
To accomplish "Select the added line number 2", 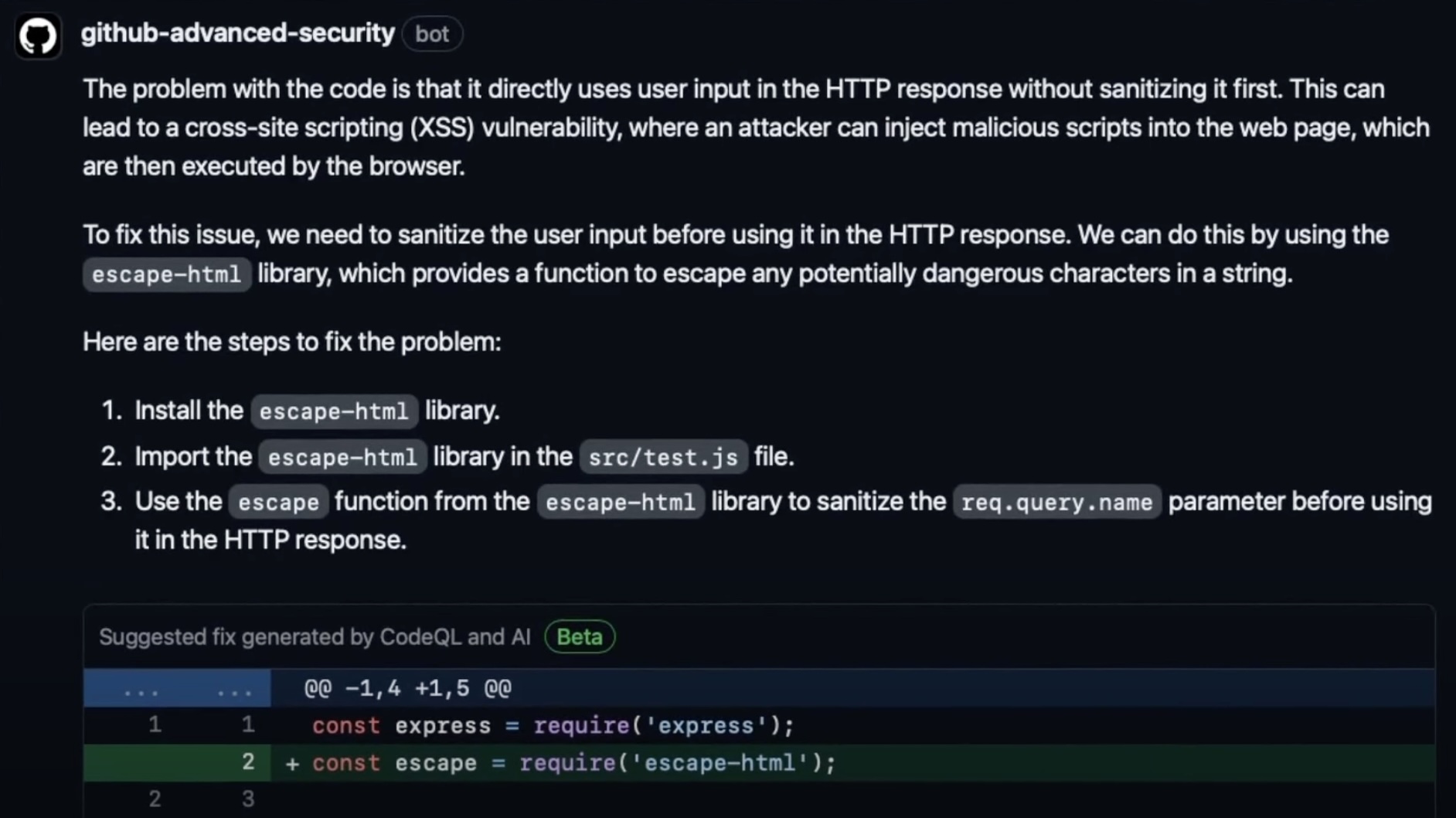I will (247, 762).
